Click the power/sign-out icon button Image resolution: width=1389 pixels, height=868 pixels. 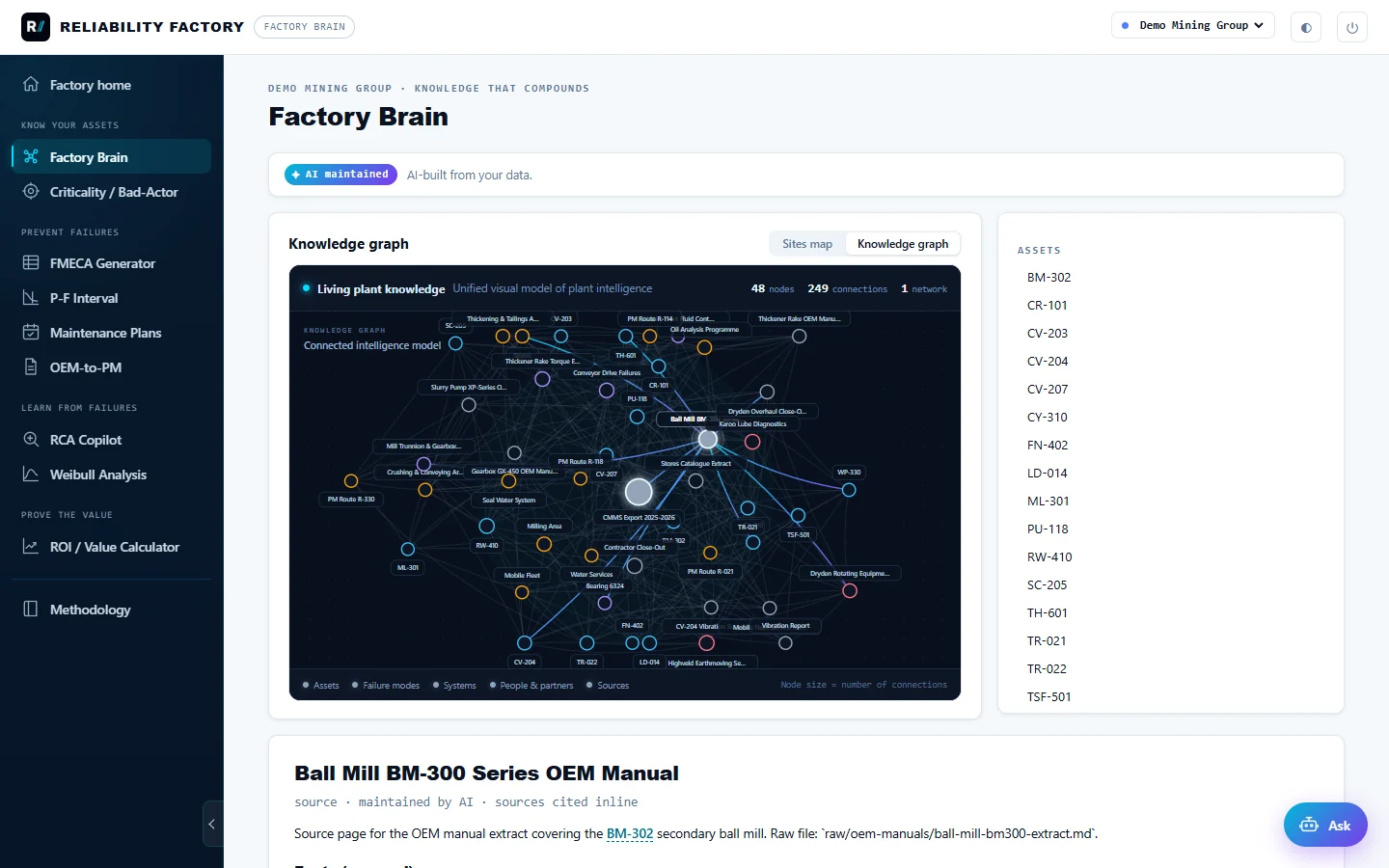[1352, 27]
